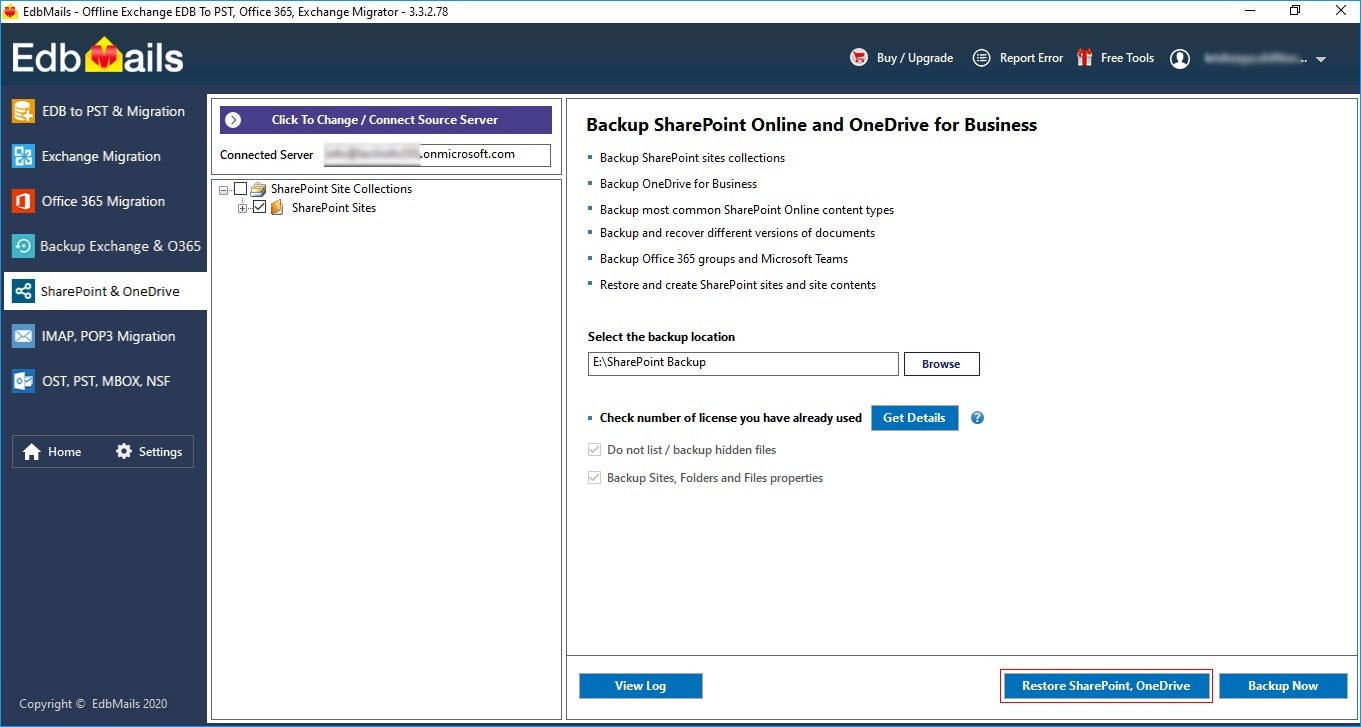Image resolution: width=1361 pixels, height=727 pixels.
Task: Check the SharePoint Site Collections checkbox
Action: coord(240,189)
